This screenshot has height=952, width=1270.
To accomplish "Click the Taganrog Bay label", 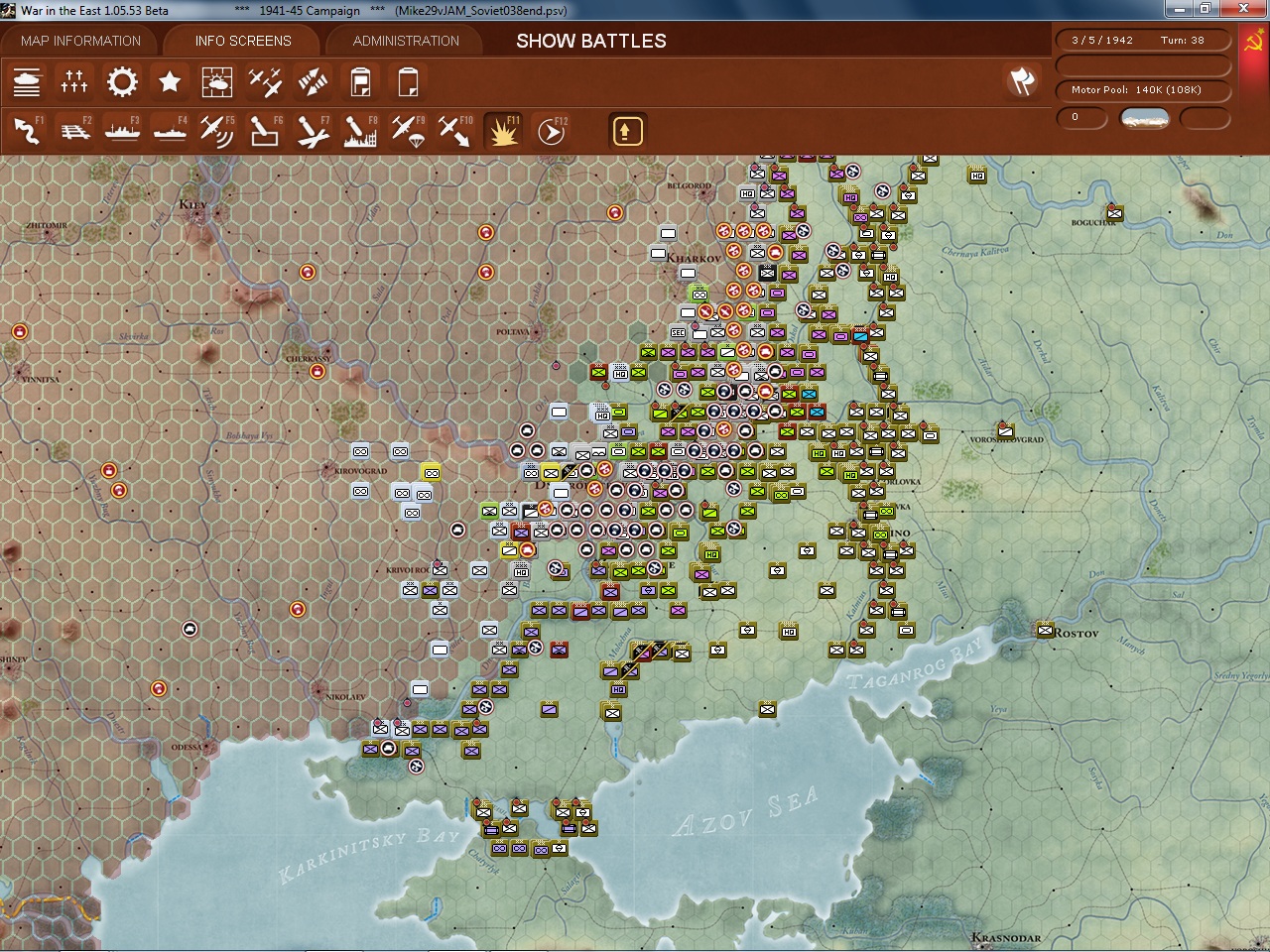I will point(914,664).
